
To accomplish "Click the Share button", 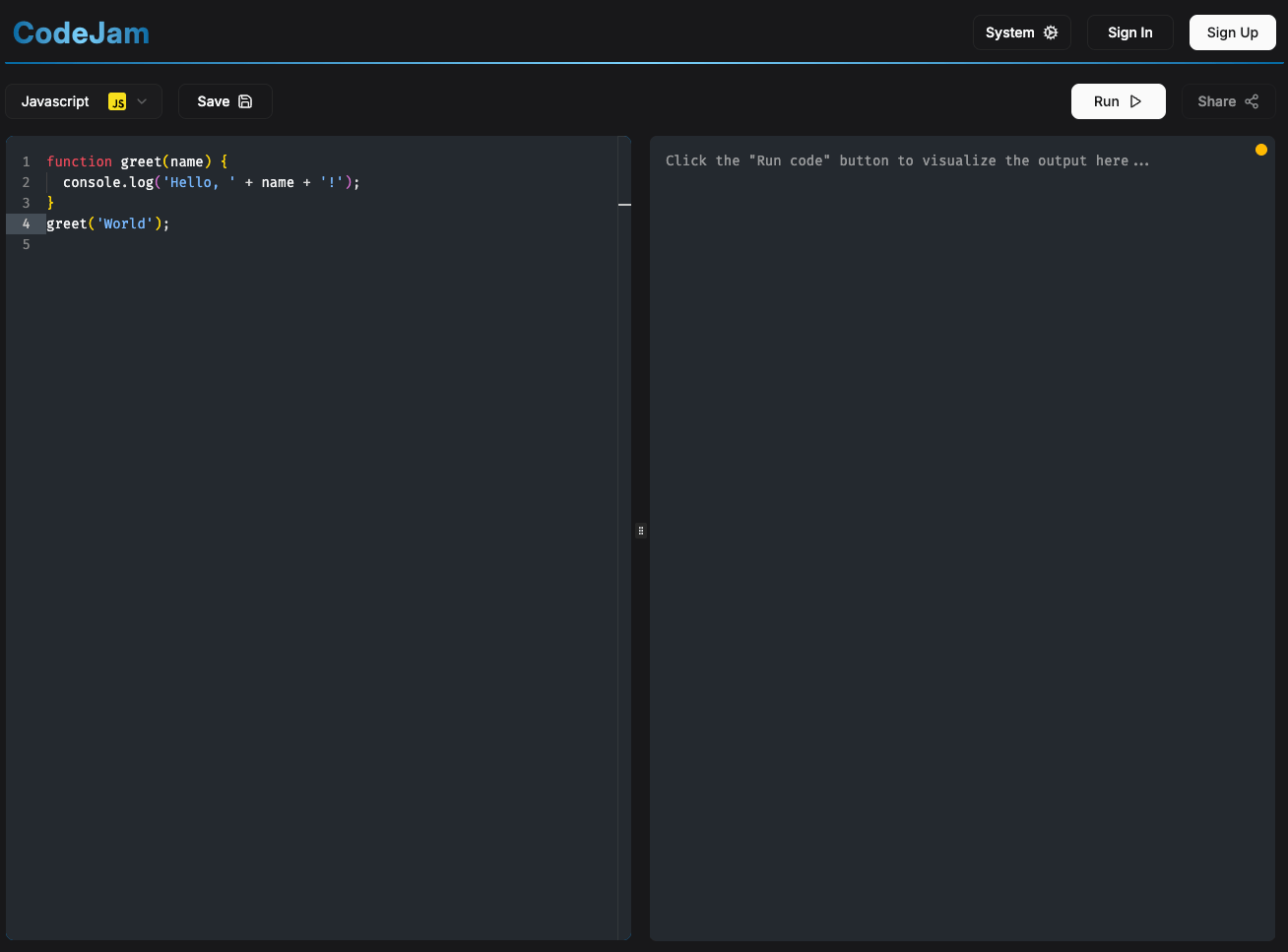I will click(x=1228, y=101).
